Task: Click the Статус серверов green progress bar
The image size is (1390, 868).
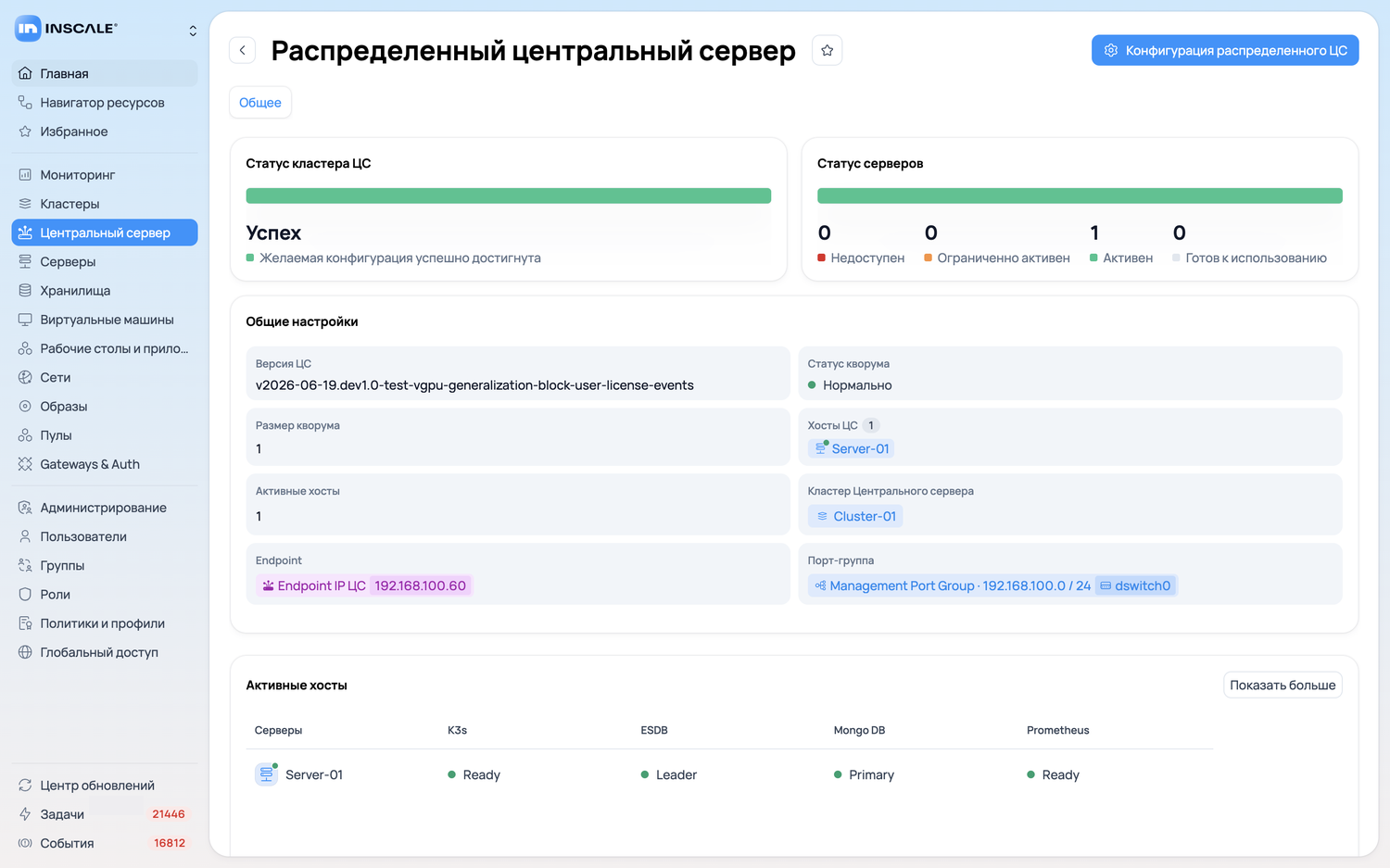Action: [x=1080, y=195]
